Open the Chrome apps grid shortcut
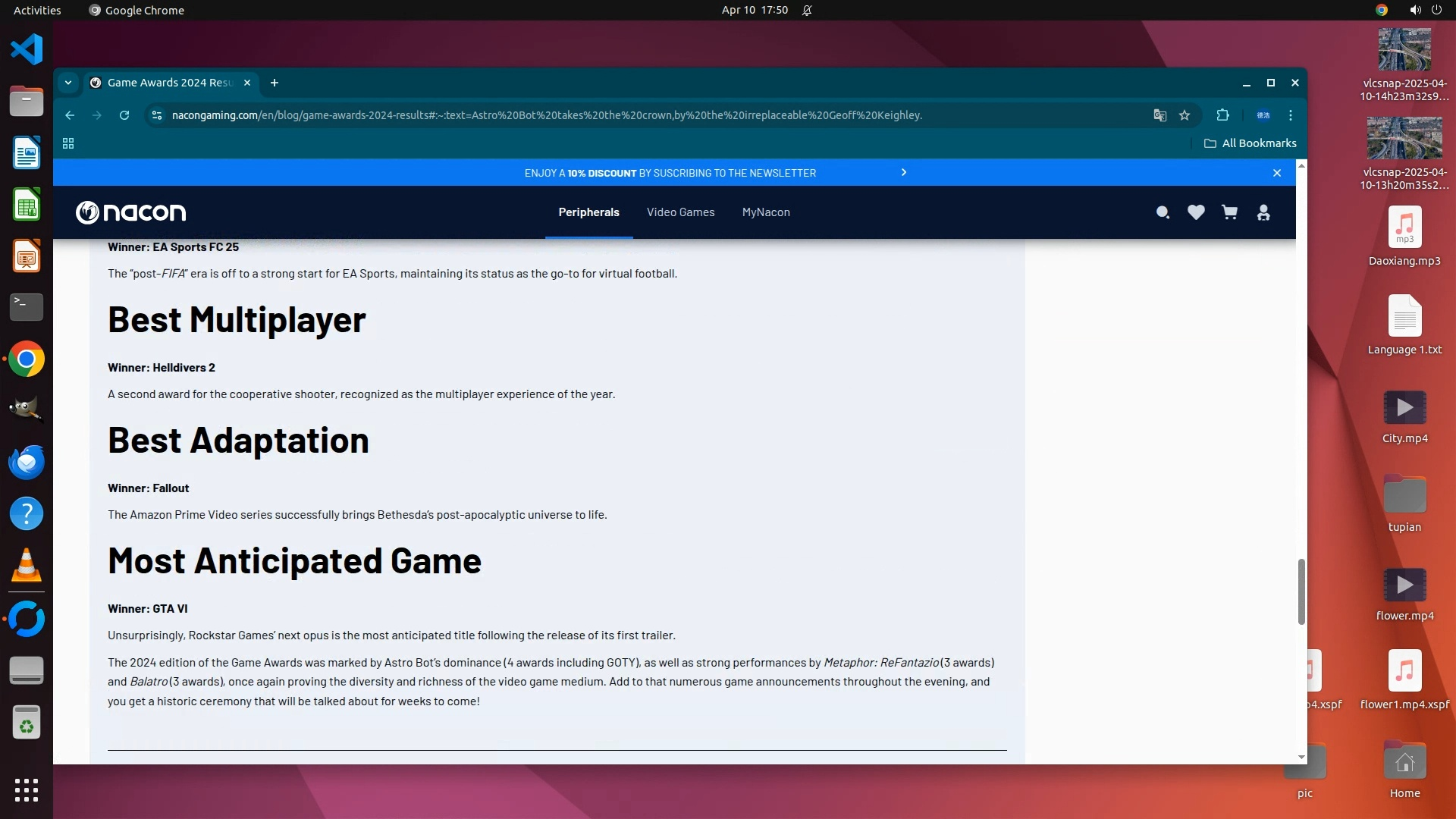 68,143
